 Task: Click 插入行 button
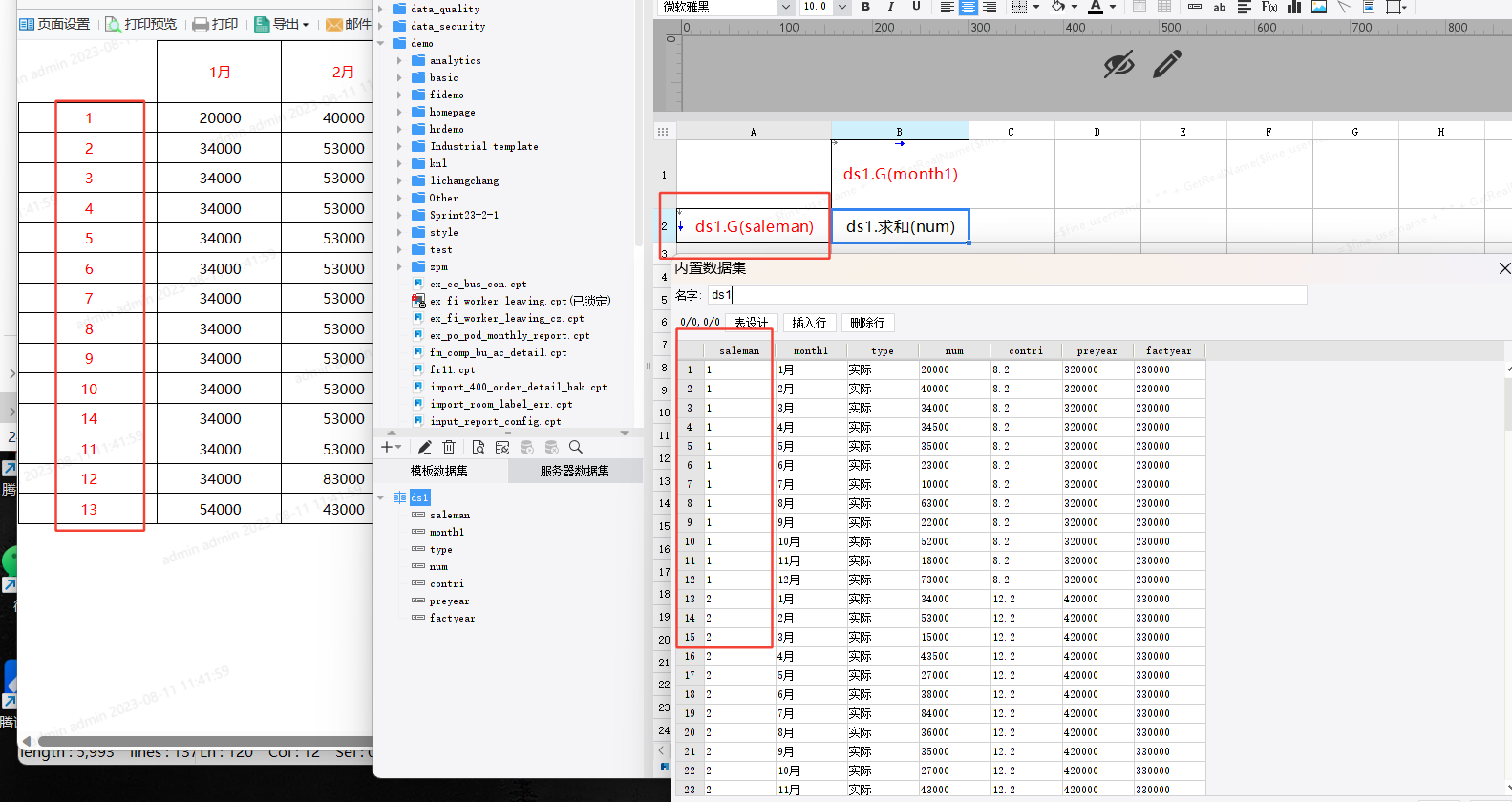click(x=809, y=323)
